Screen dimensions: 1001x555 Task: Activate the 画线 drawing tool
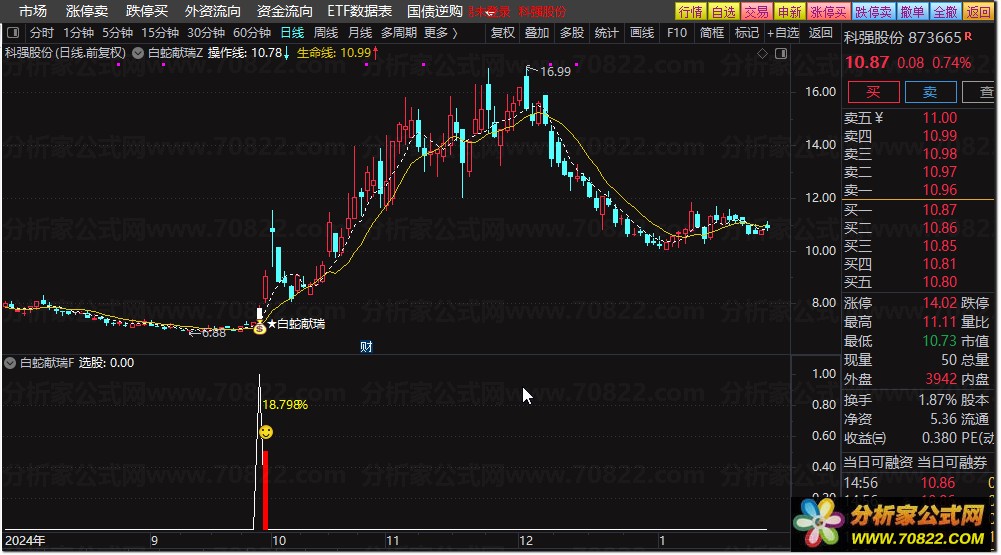[642, 33]
